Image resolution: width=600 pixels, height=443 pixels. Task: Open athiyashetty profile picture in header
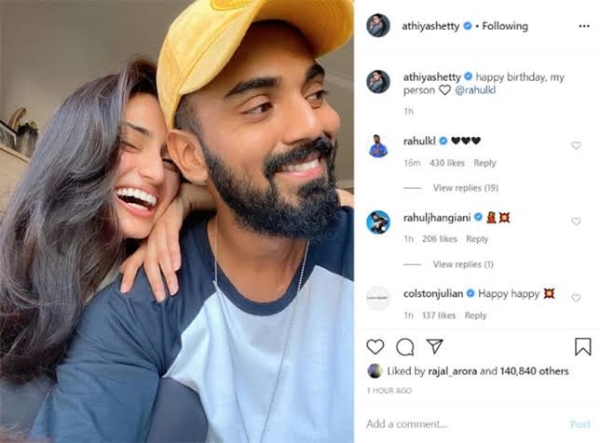tap(378, 26)
